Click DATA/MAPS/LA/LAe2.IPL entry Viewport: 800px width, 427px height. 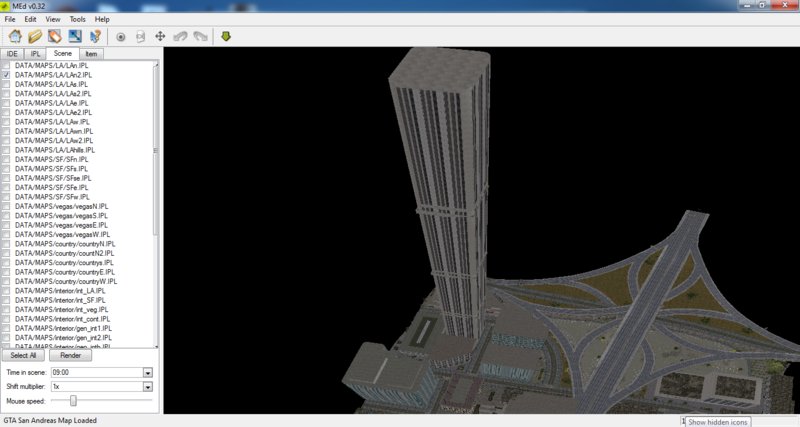[x=54, y=112]
